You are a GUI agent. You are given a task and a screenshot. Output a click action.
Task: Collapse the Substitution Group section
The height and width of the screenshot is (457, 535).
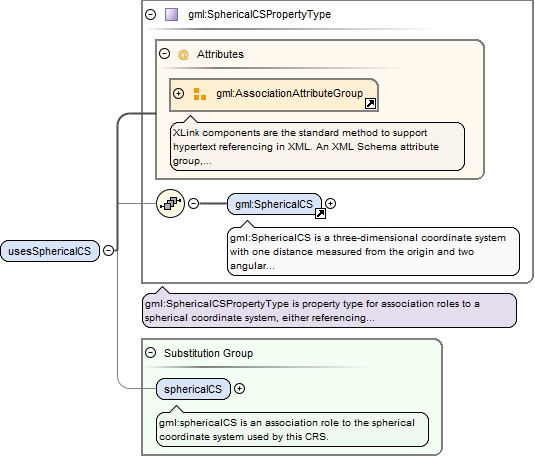[150, 353]
